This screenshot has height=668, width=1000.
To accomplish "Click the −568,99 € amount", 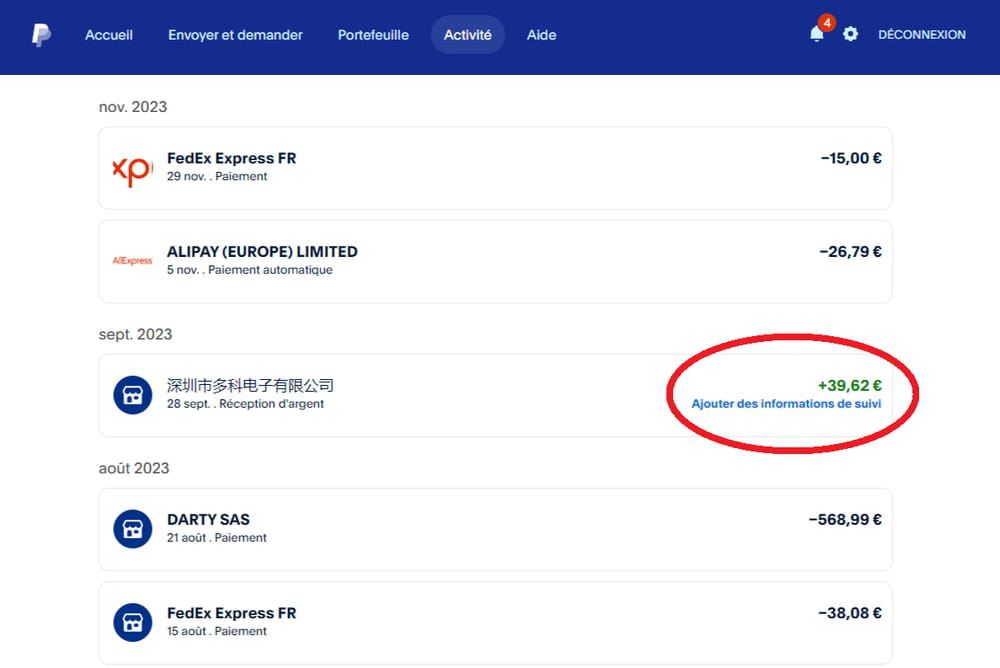I will coord(845,519).
